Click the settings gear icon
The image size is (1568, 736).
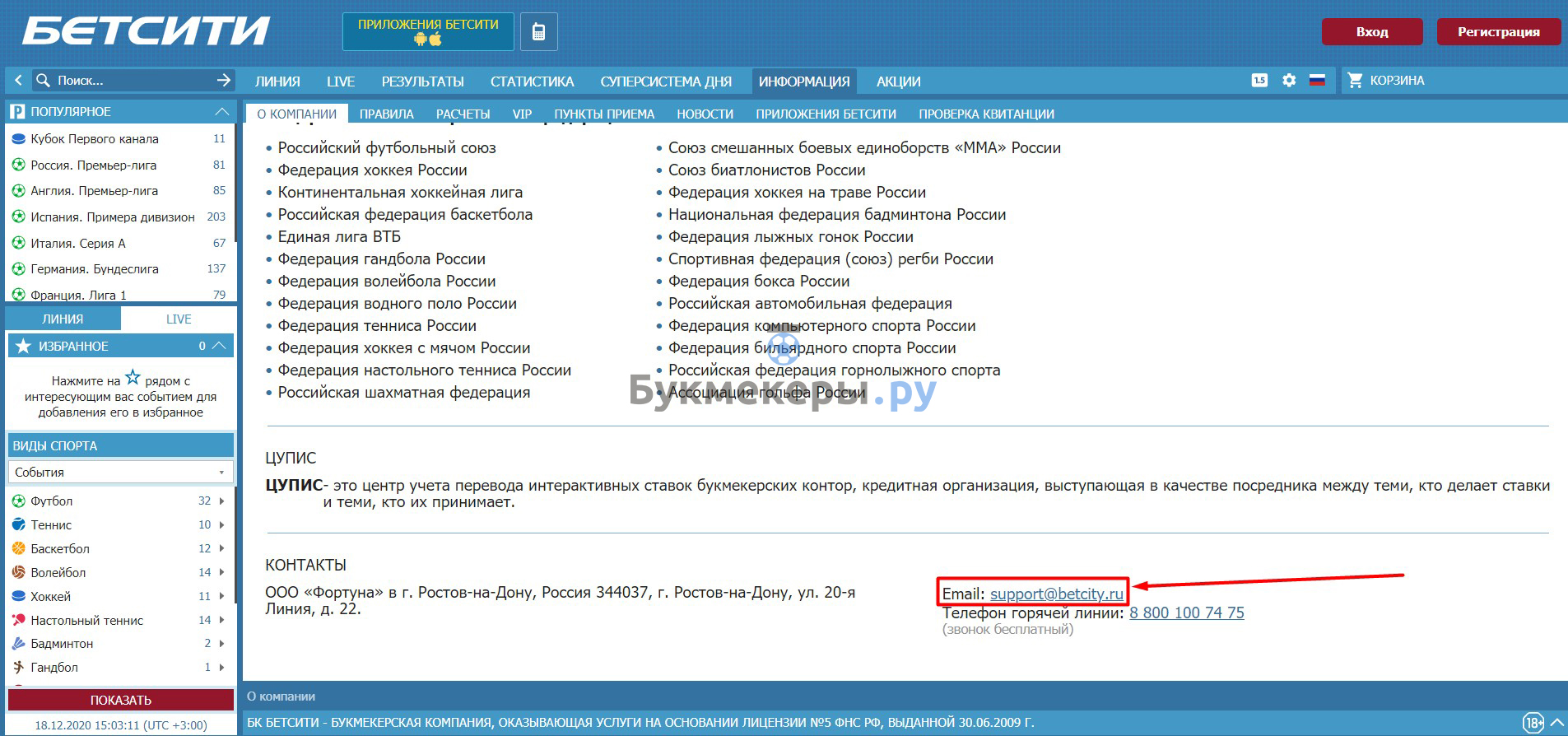point(1289,81)
